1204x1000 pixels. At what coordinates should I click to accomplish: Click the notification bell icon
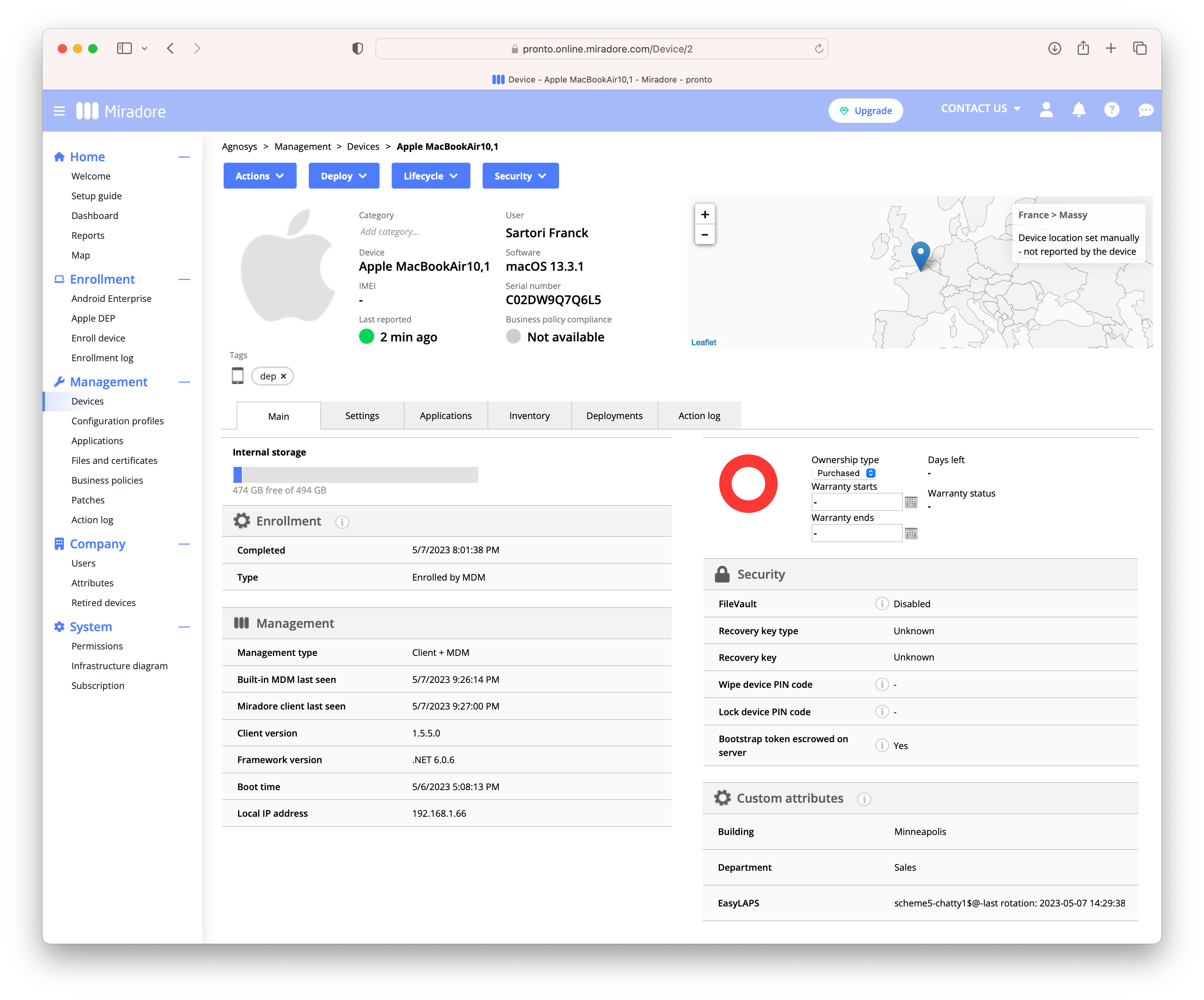click(1079, 110)
